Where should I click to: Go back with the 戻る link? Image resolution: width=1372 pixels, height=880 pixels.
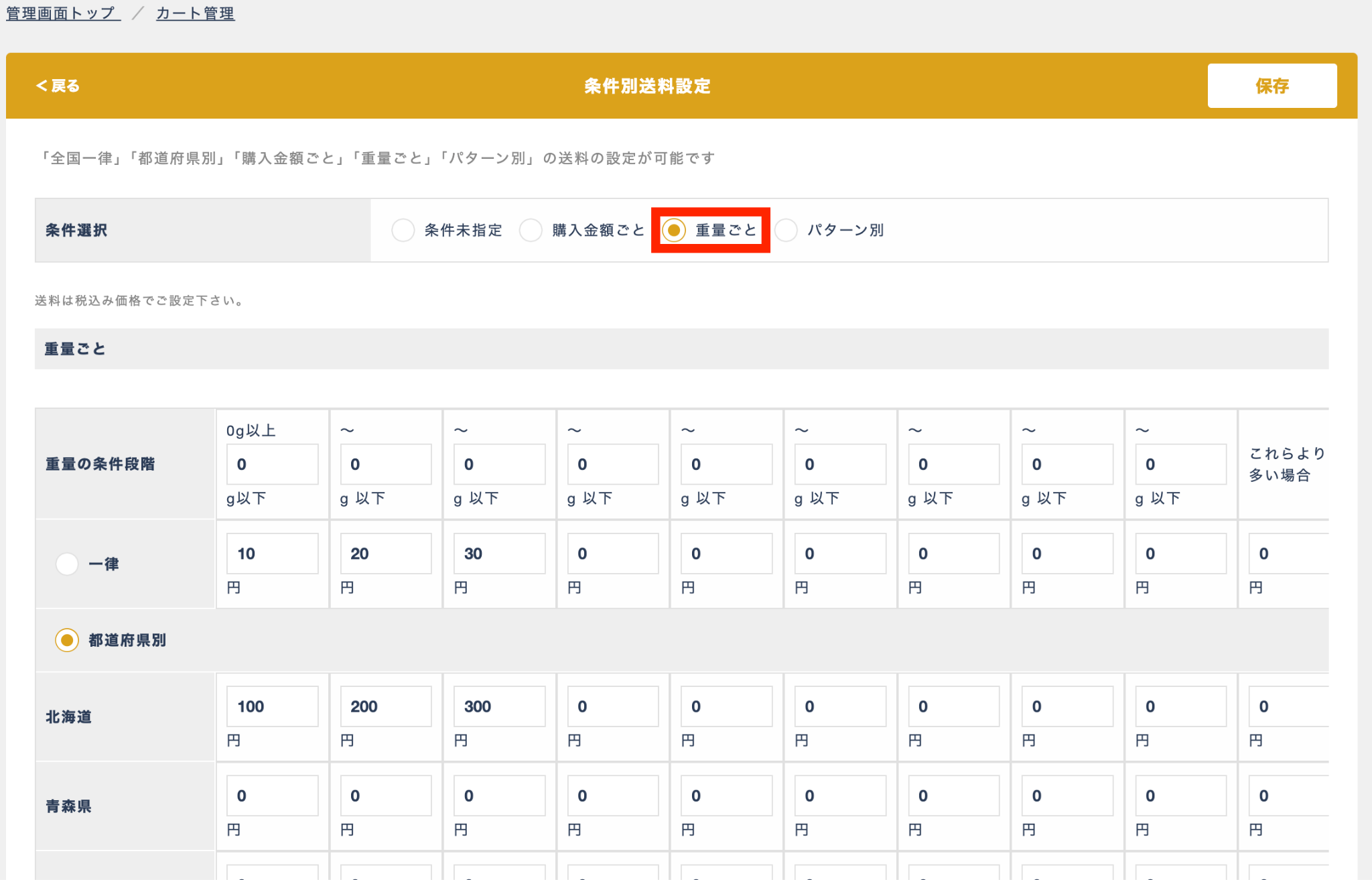click(x=58, y=86)
